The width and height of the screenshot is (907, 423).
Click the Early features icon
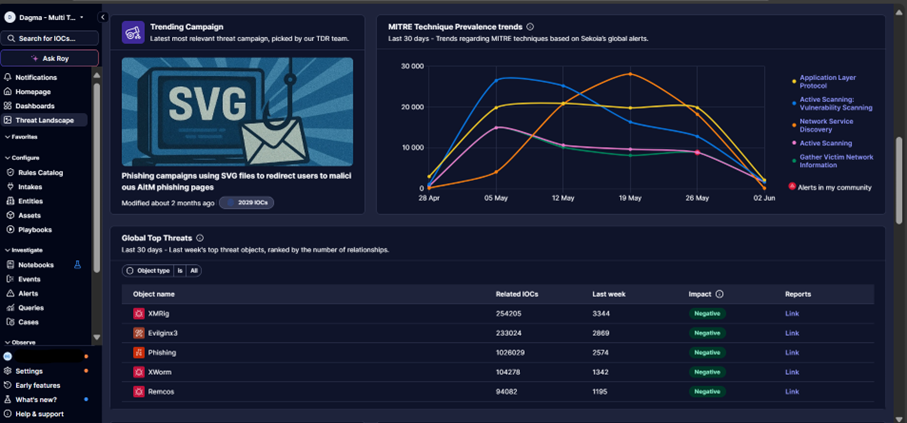[8, 385]
